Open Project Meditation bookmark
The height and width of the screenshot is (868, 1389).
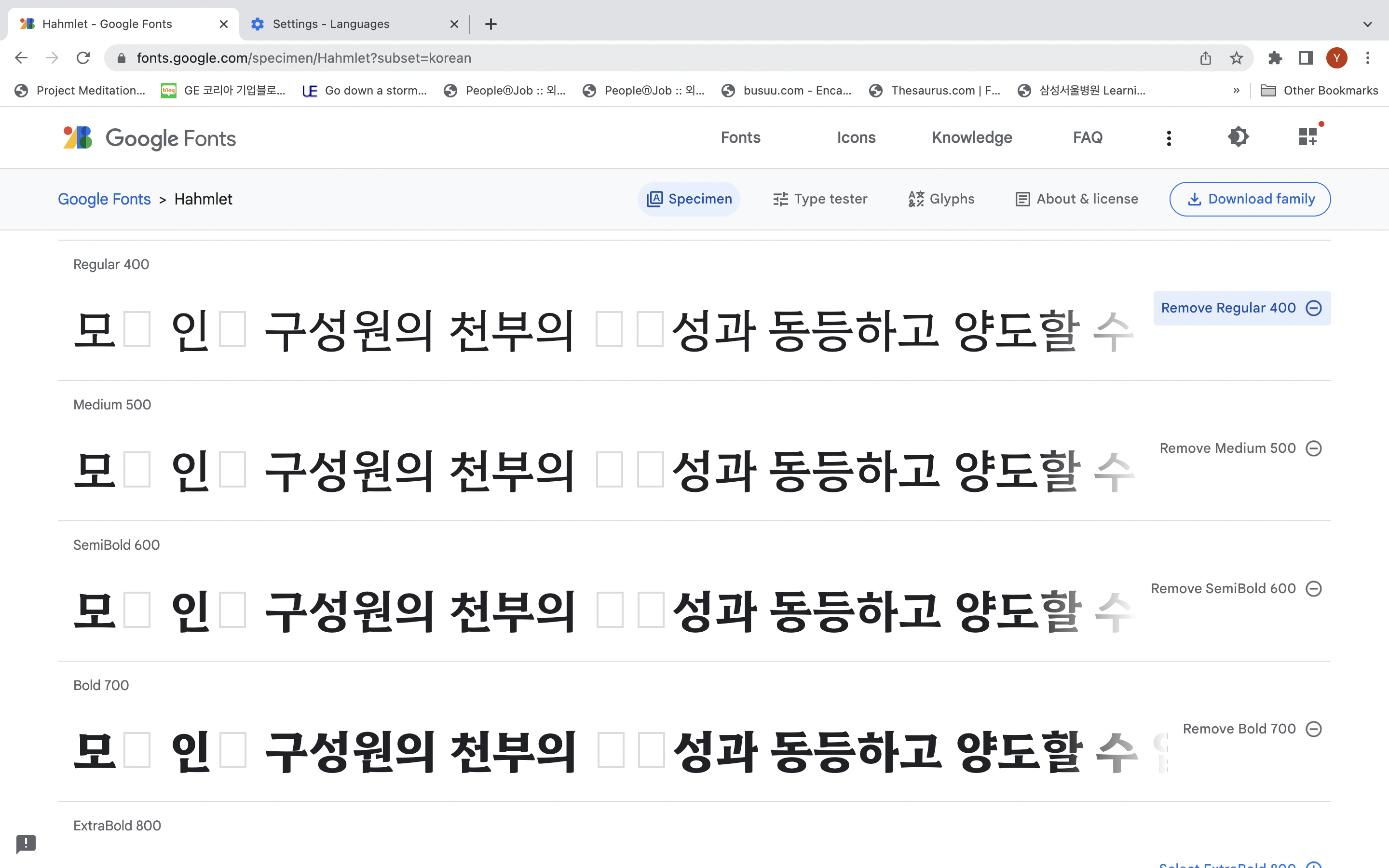[x=81, y=91]
